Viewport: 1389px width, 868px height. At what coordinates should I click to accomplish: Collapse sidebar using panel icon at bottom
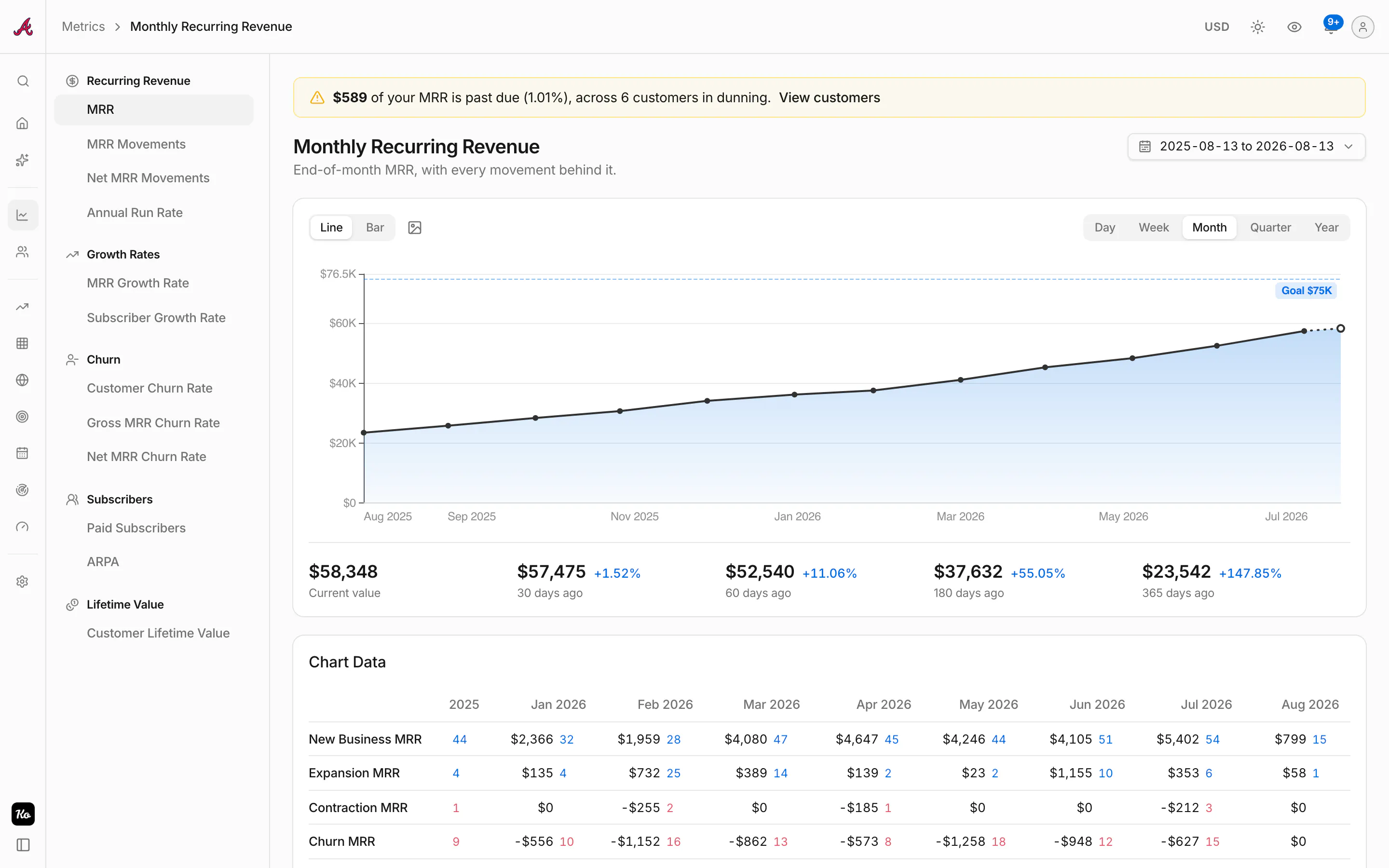click(23, 845)
